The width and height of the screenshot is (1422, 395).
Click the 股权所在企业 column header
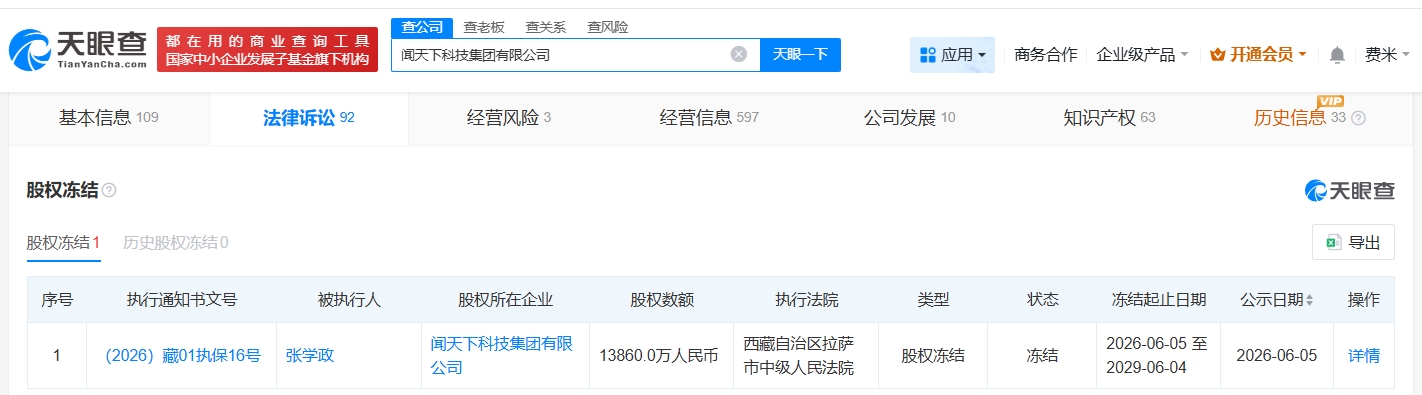[505, 300]
